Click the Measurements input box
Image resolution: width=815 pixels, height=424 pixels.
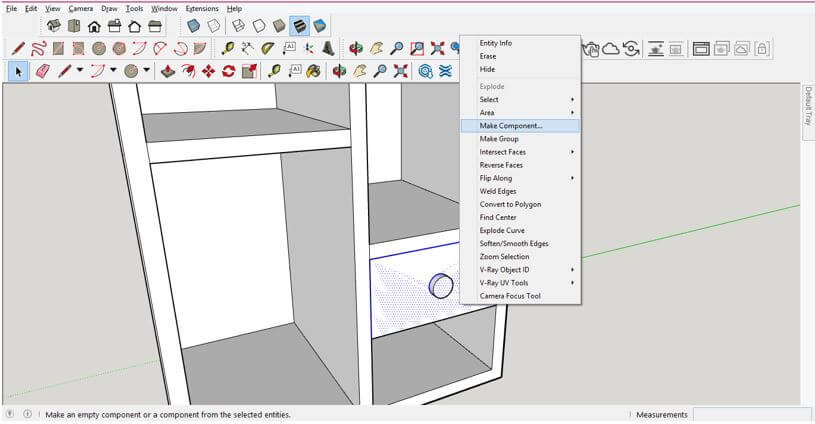click(750, 415)
